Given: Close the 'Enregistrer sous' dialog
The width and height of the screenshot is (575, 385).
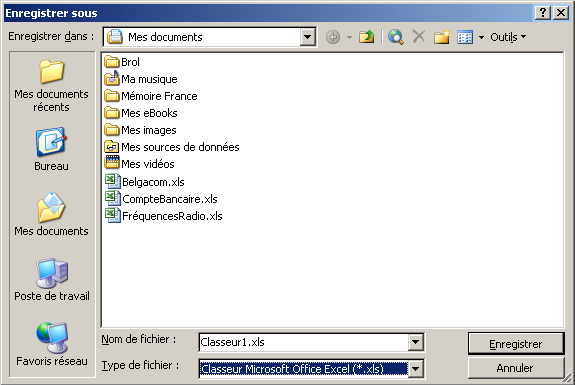Looking at the screenshot, I should click(x=561, y=13).
